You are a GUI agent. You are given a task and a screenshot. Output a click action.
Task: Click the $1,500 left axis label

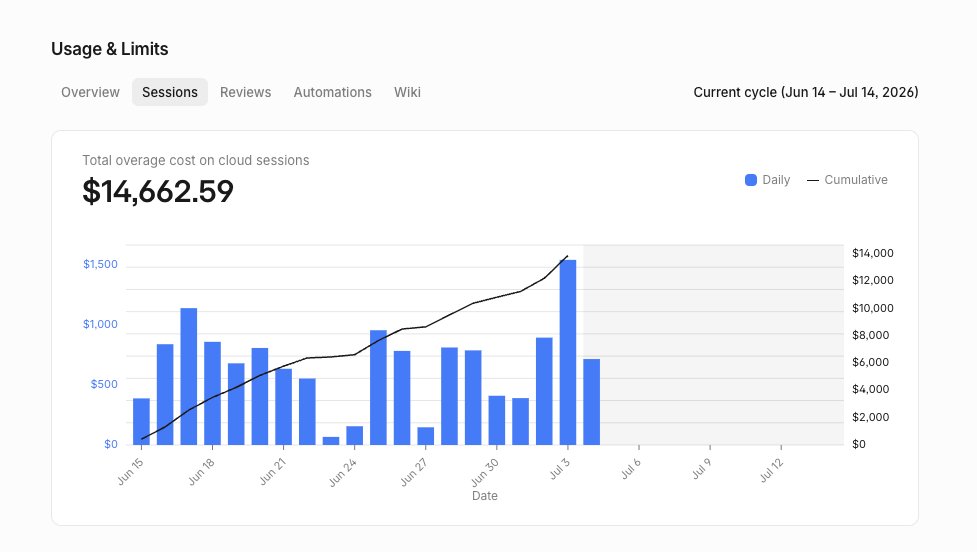coord(100,264)
